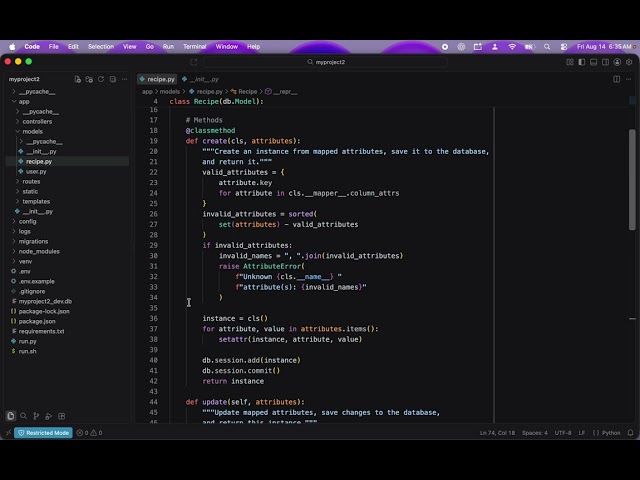640x480 pixels.
Task: Open the Terminal menu
Action: coord(194,47)
